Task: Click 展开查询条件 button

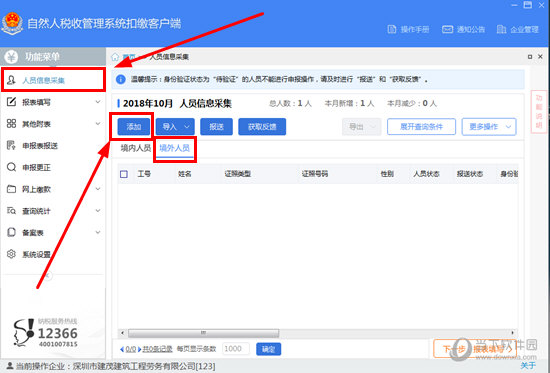Action: point(421,127)
